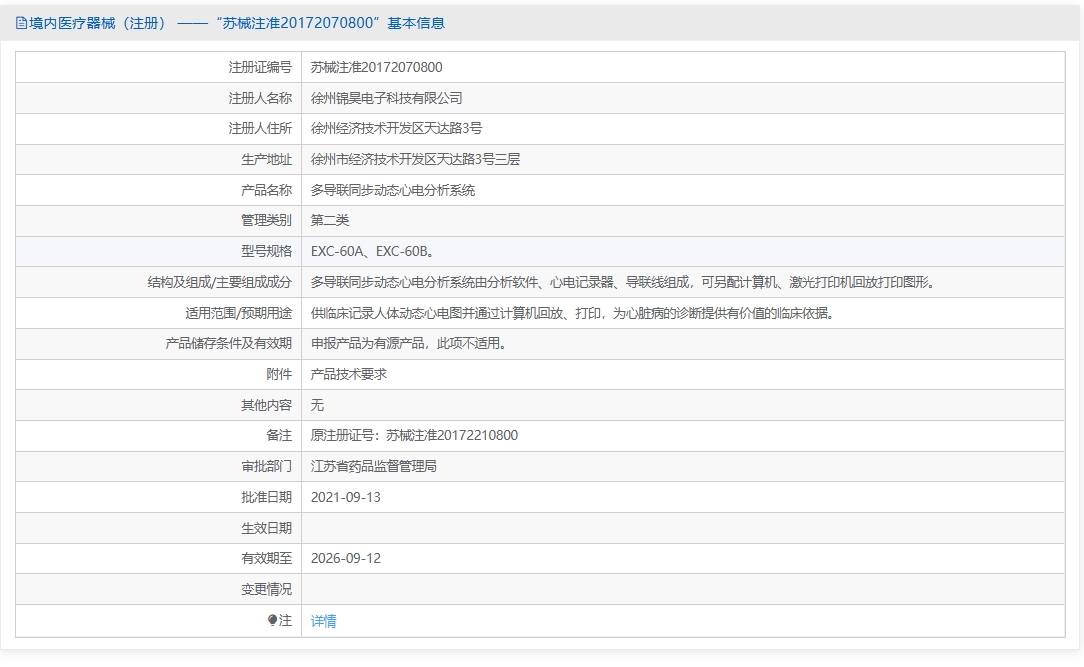1084x667 pixels.
Task: Click the 注册证编号 label
Action: (x=260, y=68)
